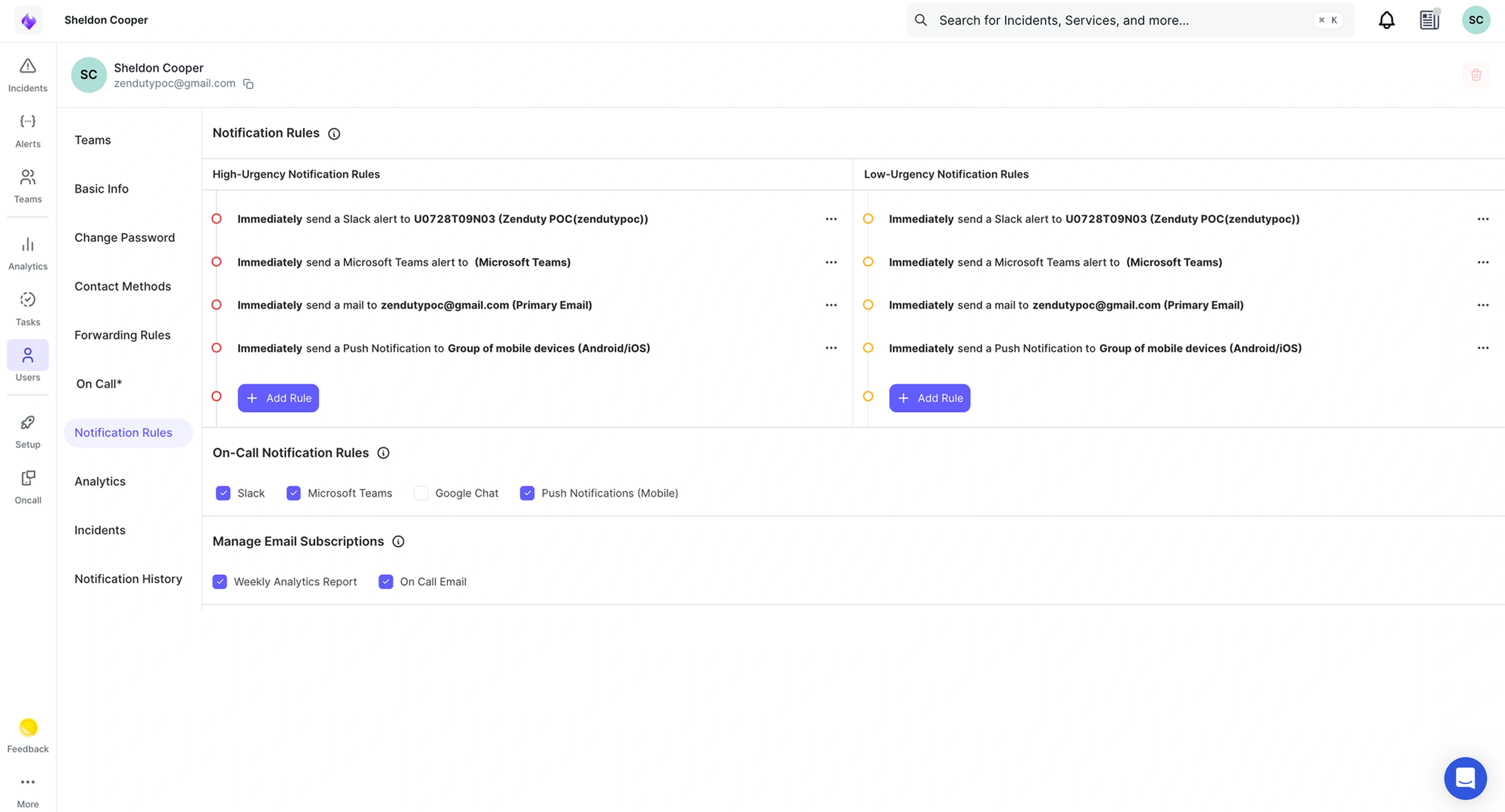1505x812 pixels.
Task: Go to Alerts in the left sidebar
Action: point(28,131)
